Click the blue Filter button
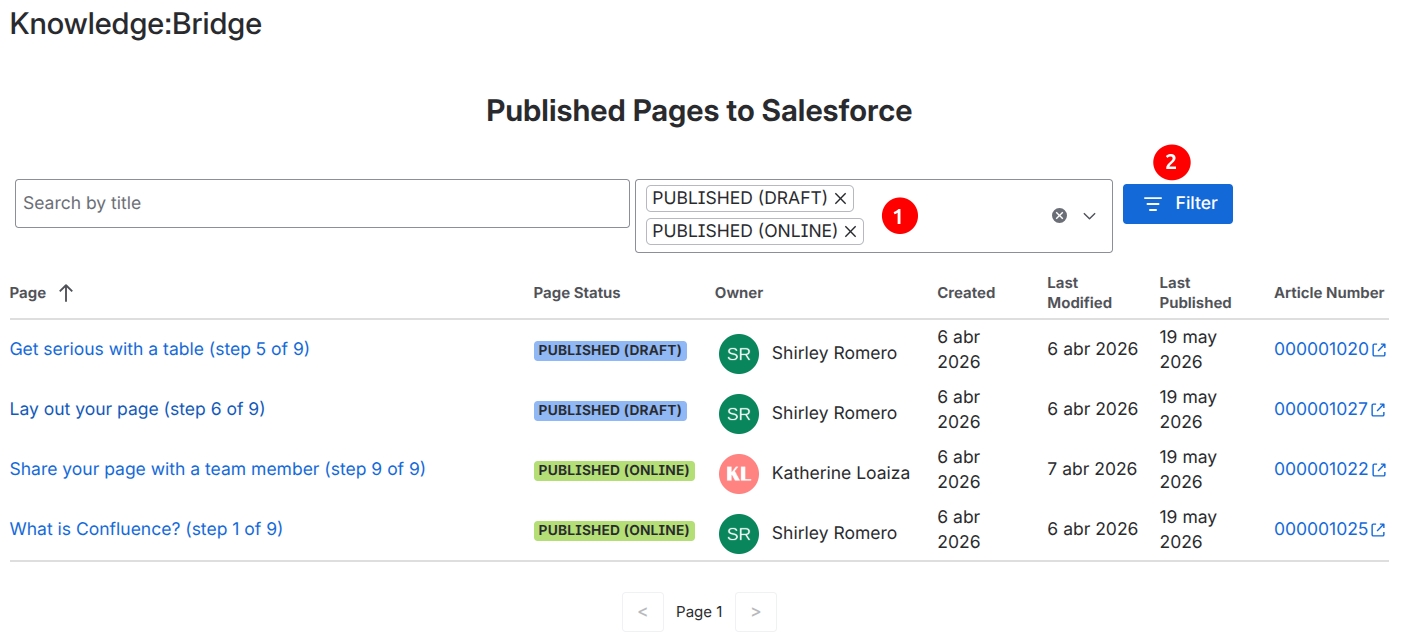The image size is (1415, 633). (x=1178, y=204)
